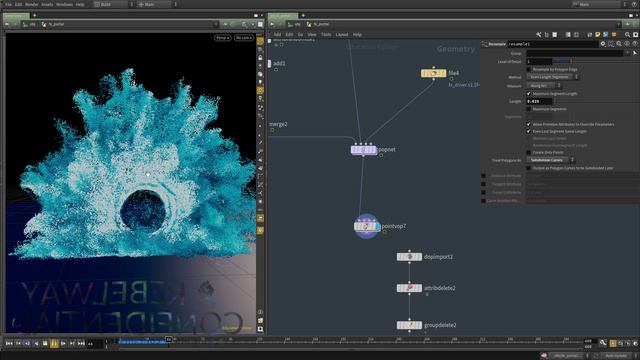Select the pointvop7 node
This screenshot has width=640, height=360.
[366, 227]
